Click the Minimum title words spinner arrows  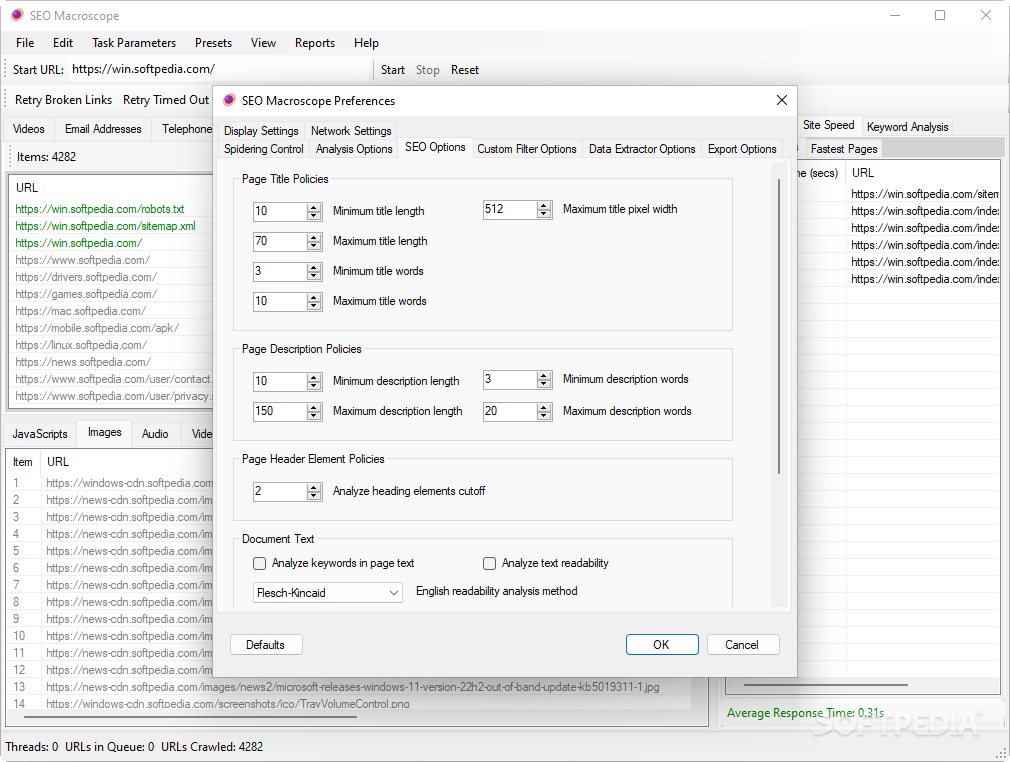[x=314, y=272]
